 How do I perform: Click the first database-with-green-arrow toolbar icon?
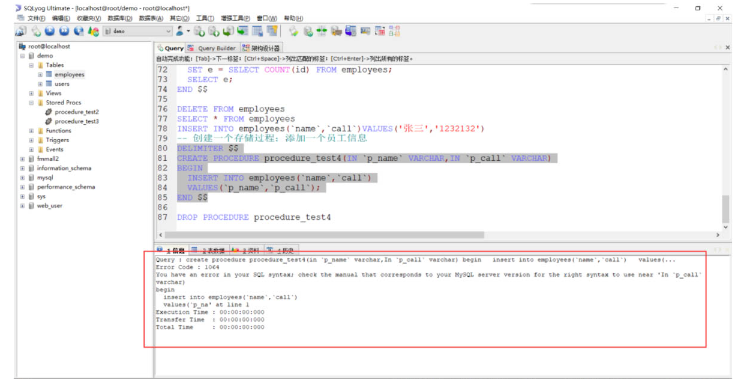tap(199, 32)
